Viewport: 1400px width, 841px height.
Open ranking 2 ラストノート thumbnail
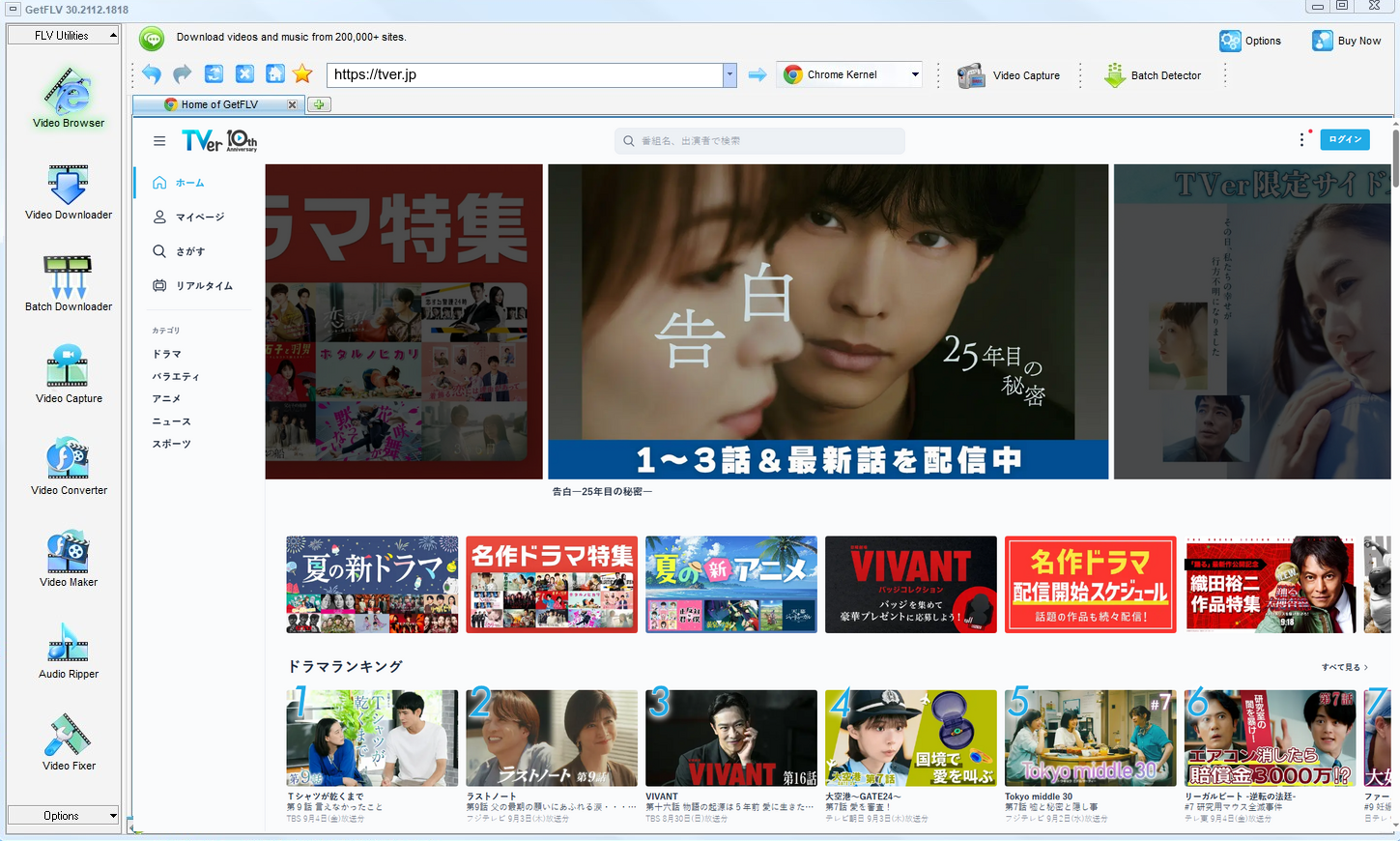pyautogui.click(x=552, y=739)
